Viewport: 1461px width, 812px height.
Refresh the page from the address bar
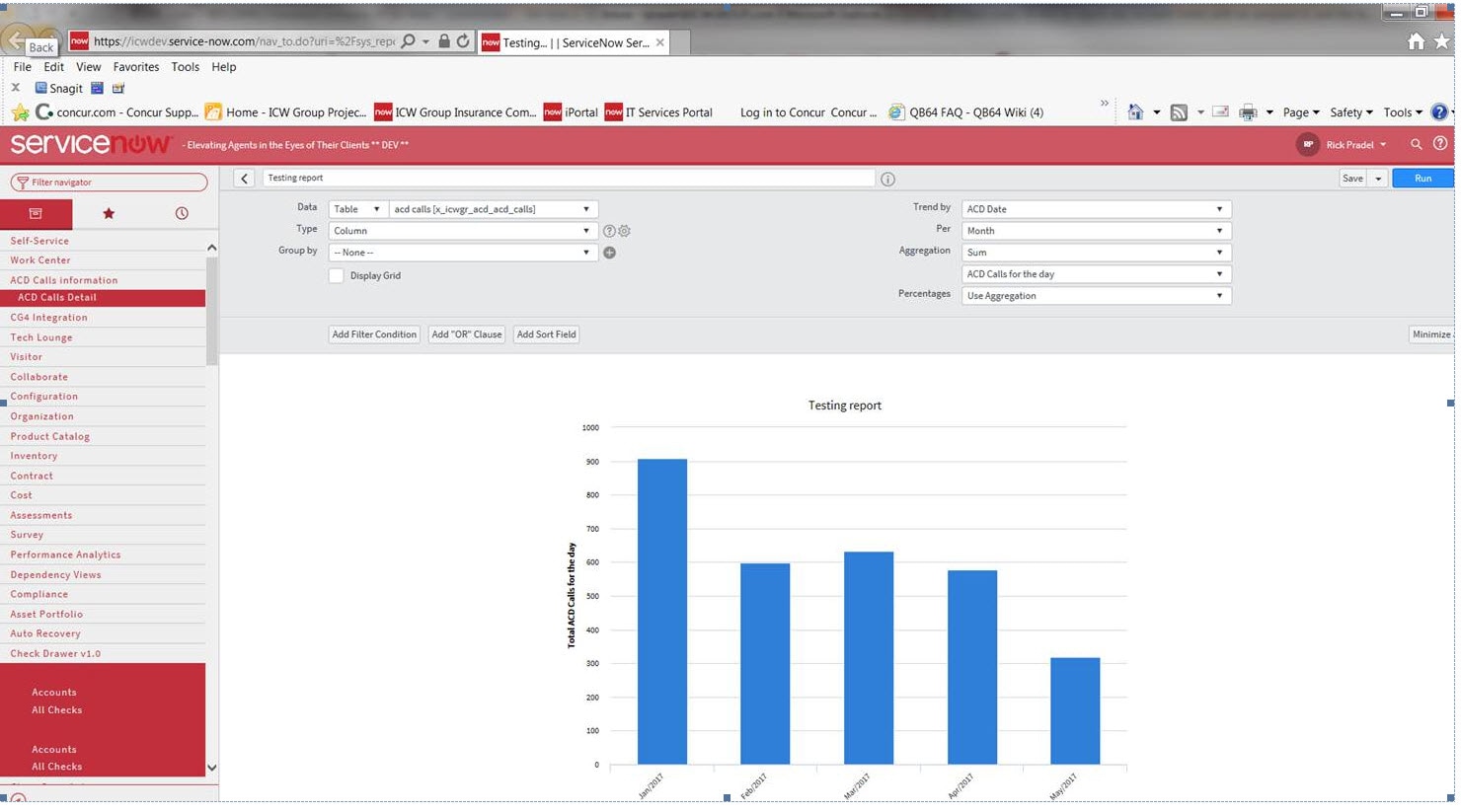(463, 41)
